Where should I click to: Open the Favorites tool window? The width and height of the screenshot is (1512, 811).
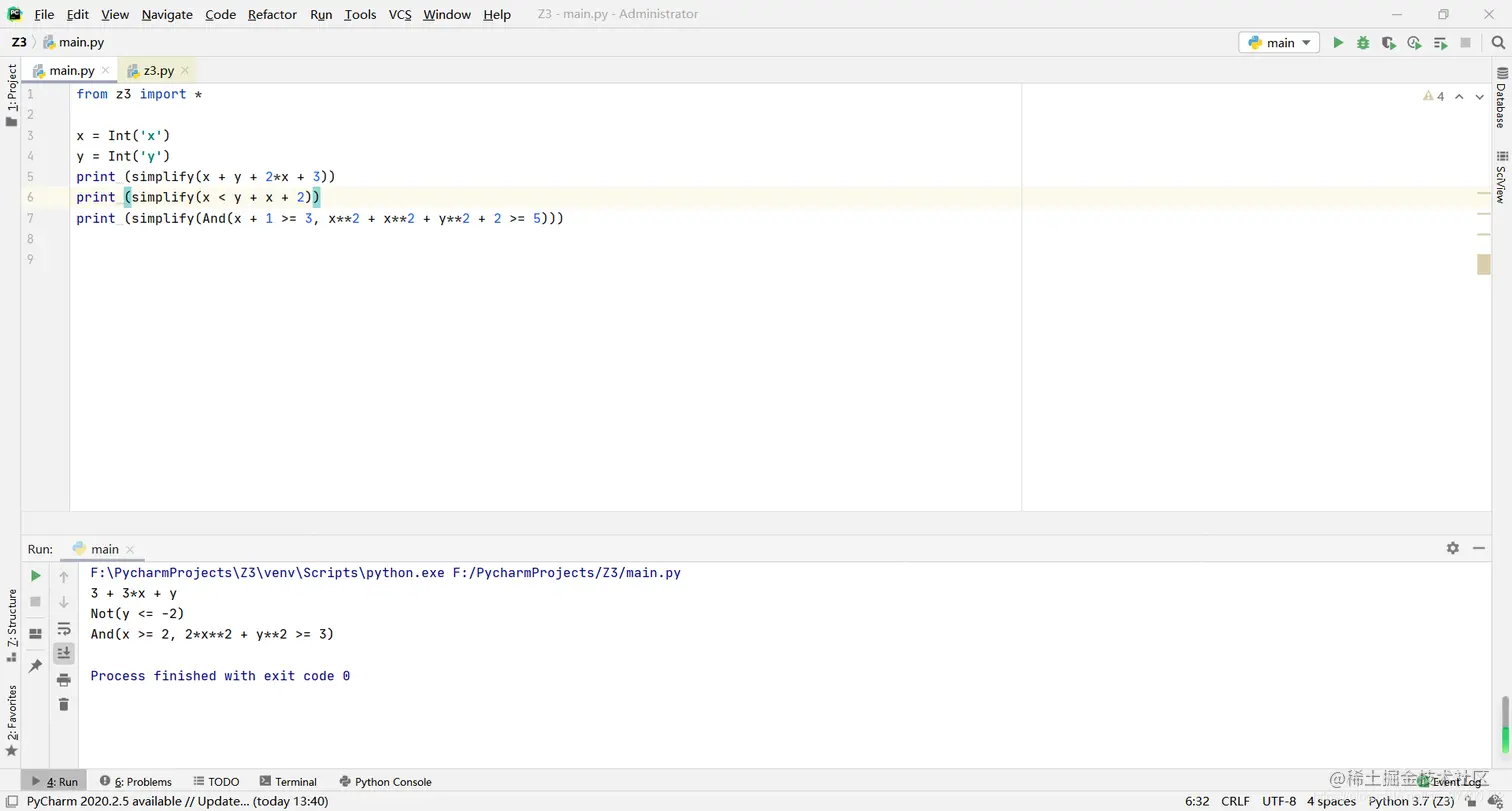click(12, 721)
